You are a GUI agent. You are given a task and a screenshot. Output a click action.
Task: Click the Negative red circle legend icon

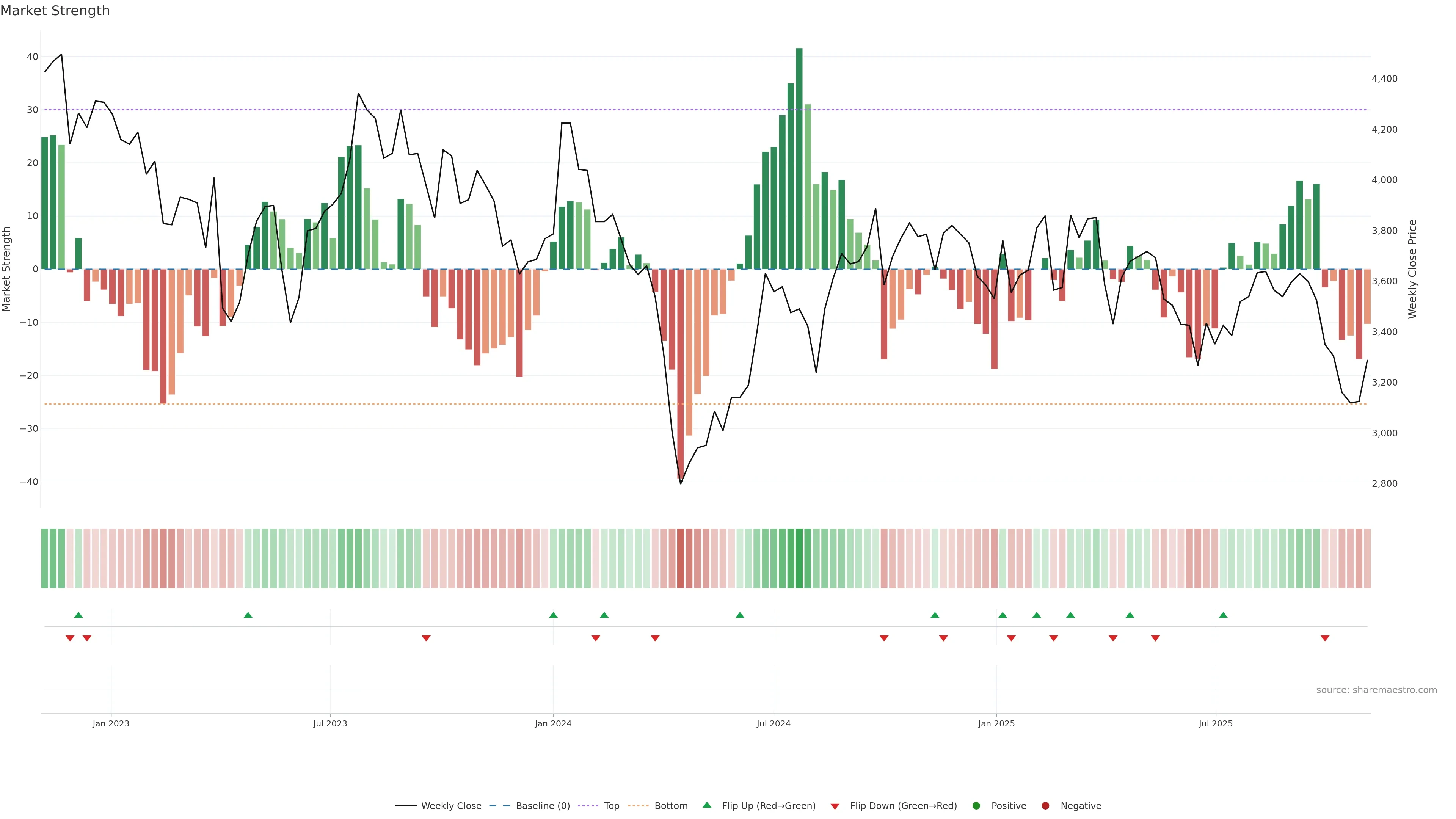click(1045, 806)
